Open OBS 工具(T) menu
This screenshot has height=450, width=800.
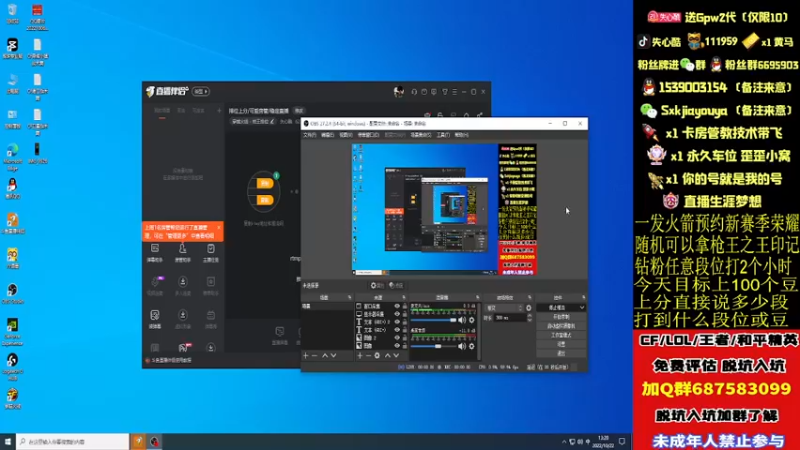pos(443,135)
